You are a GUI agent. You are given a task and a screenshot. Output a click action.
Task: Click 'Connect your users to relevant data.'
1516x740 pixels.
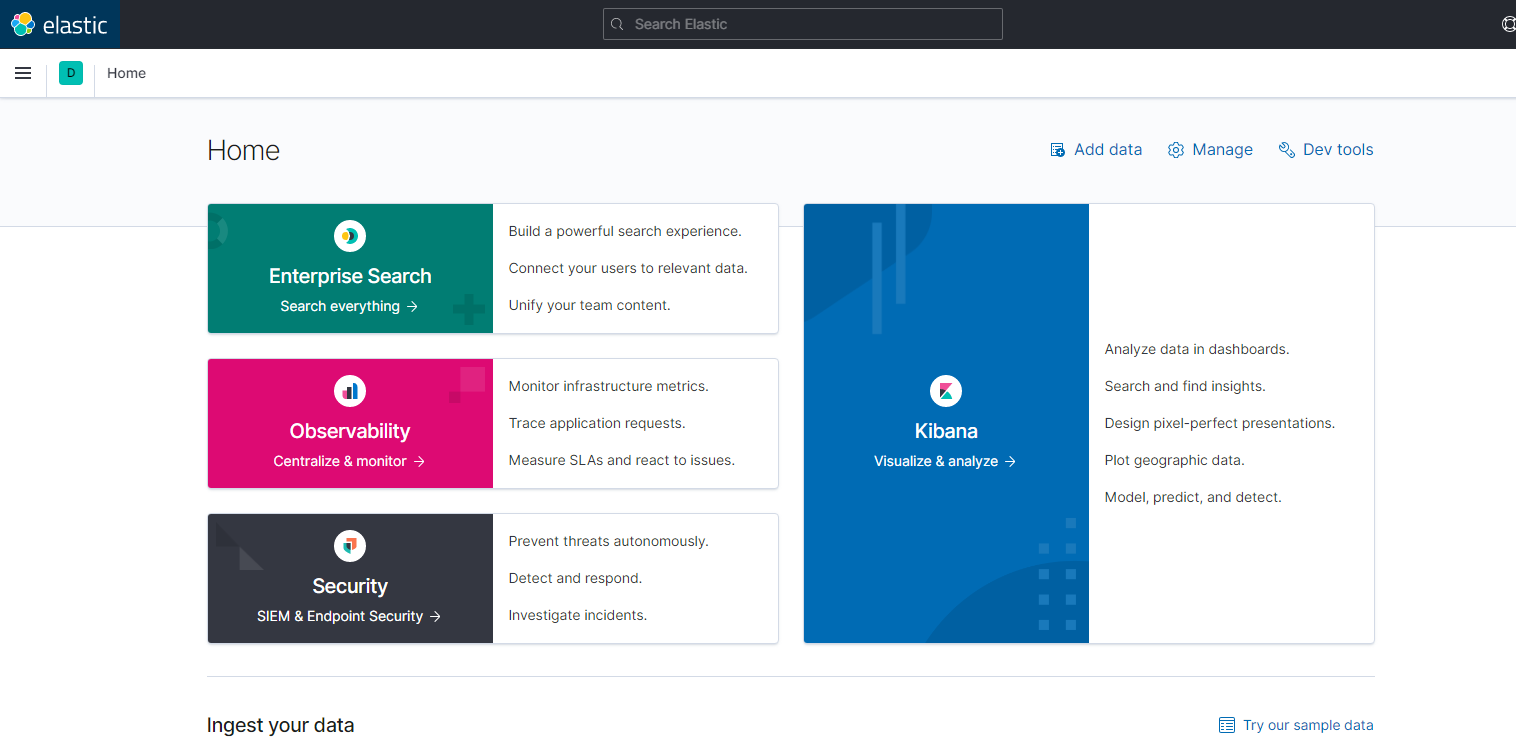628,268
